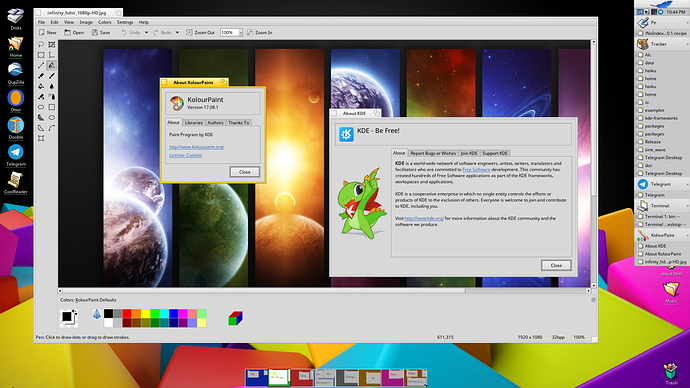The width and height of the screenshot is (690, 388).
Task: Open the Support KDE tab
Action: 495,153
